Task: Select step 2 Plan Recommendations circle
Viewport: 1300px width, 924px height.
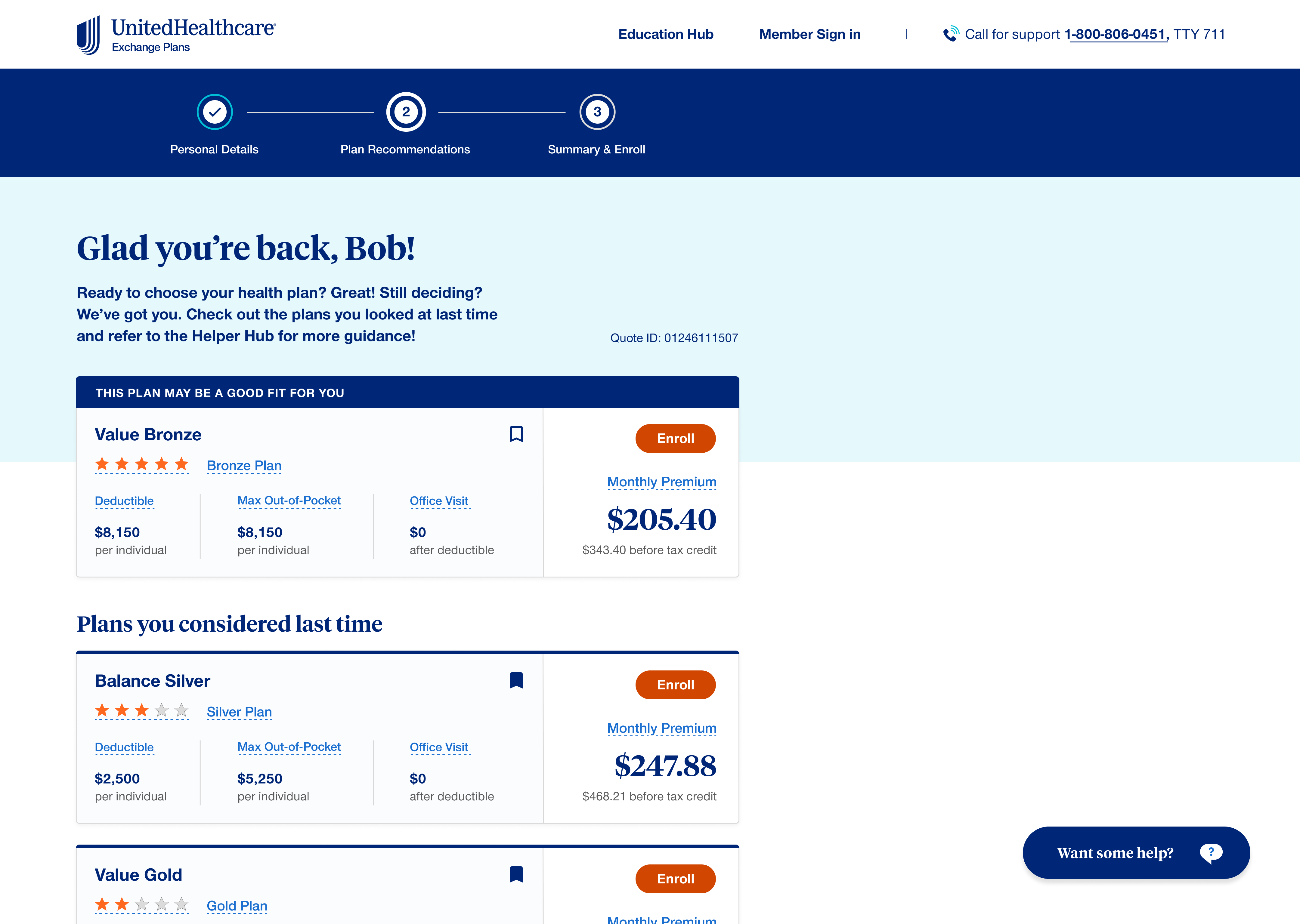Action: pos(406,112)
